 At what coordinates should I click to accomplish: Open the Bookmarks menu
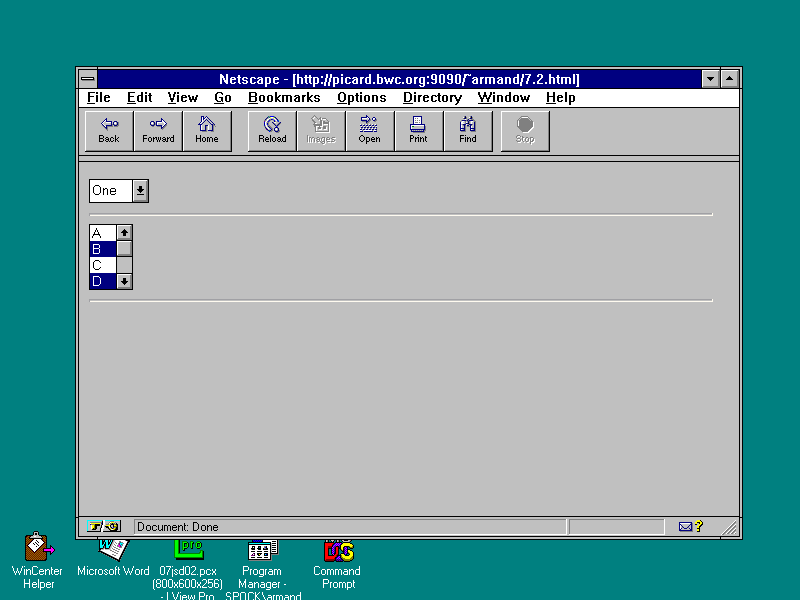tap(284, 98)
